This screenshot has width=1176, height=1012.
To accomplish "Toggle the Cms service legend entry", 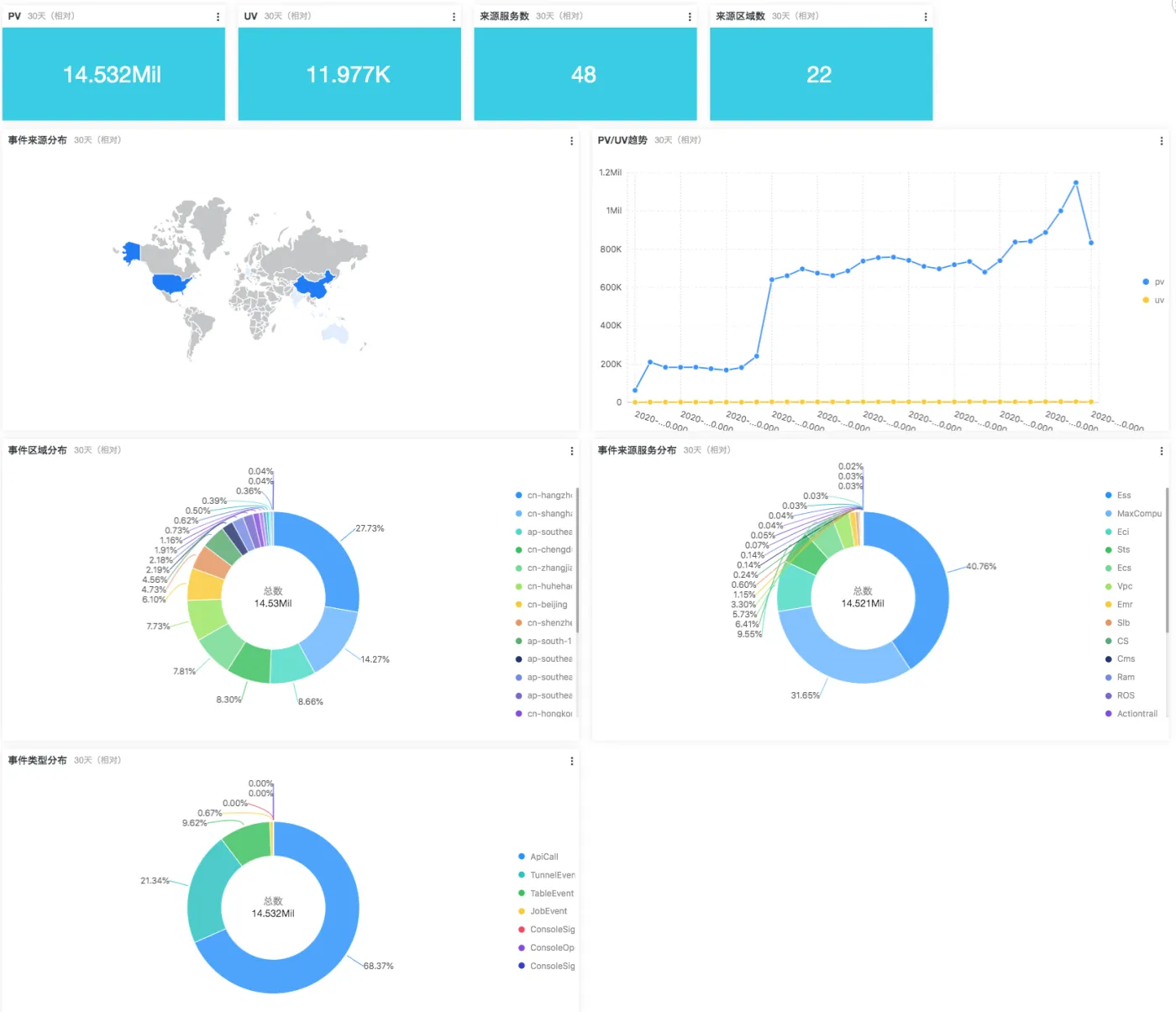I will click(x=1120, y=658).
